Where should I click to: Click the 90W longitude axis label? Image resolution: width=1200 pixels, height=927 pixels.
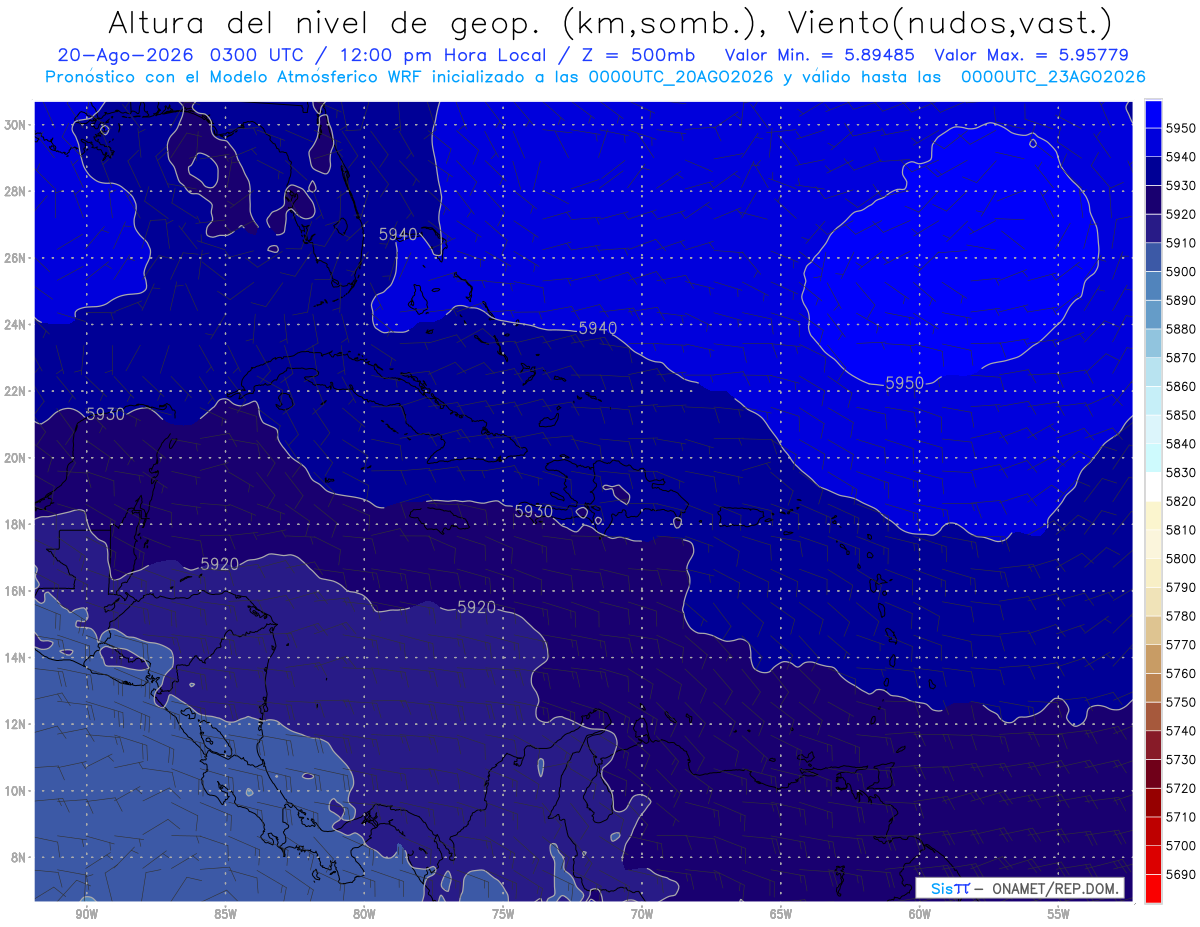(86, 914)
